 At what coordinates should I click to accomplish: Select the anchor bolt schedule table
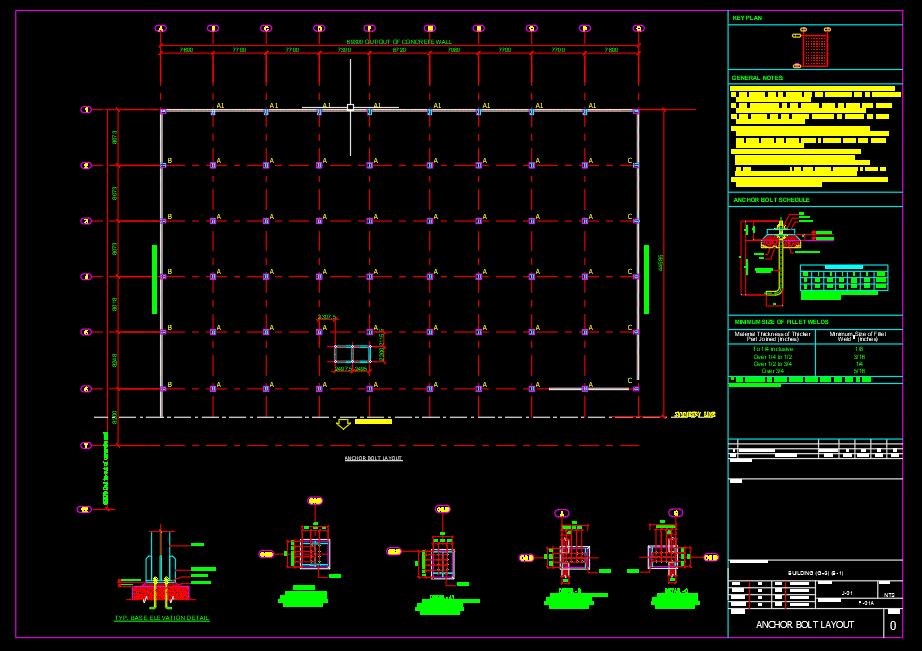(x=843, y=278)
